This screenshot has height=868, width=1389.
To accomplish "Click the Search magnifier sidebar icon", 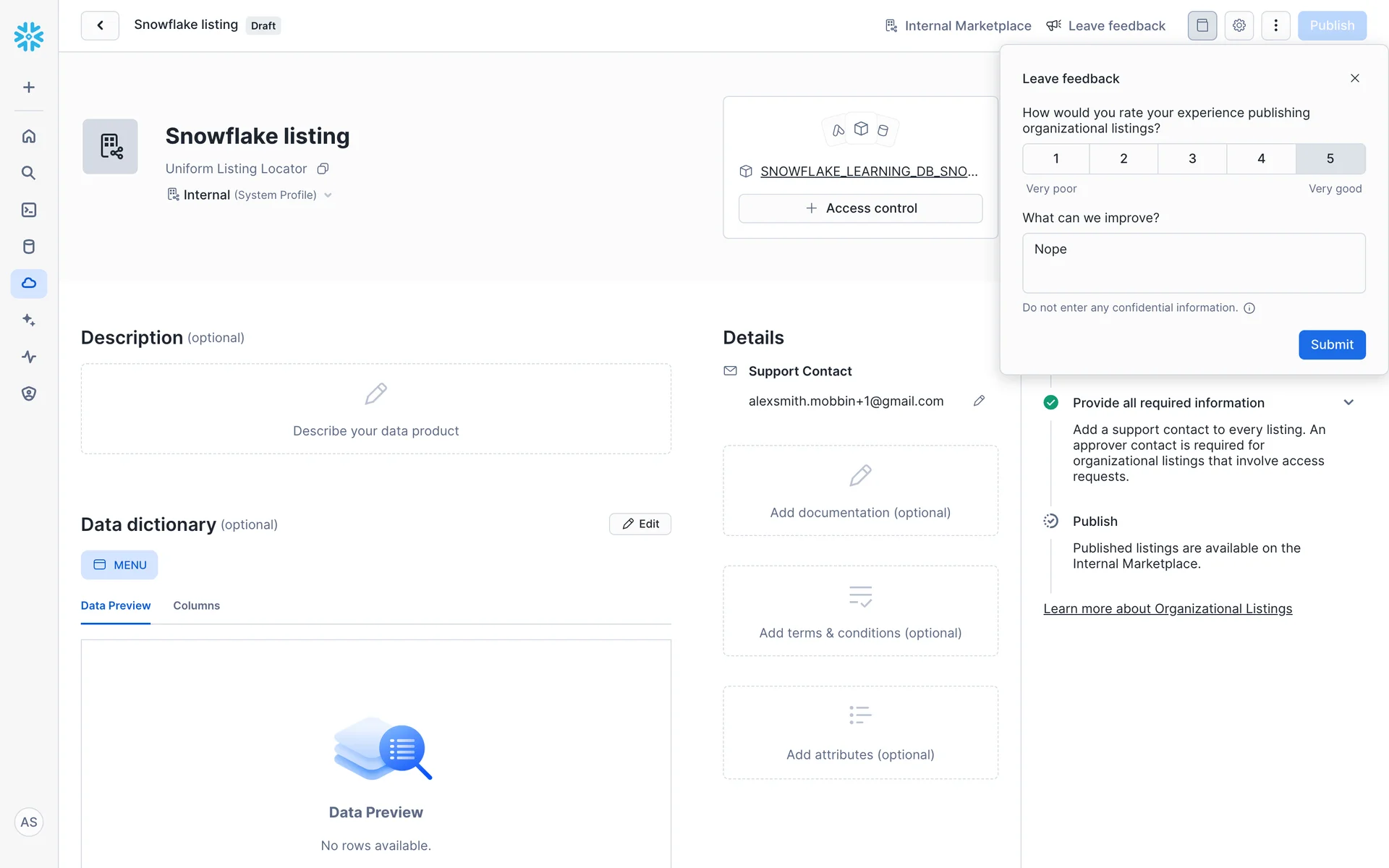I will click(29, 173).
